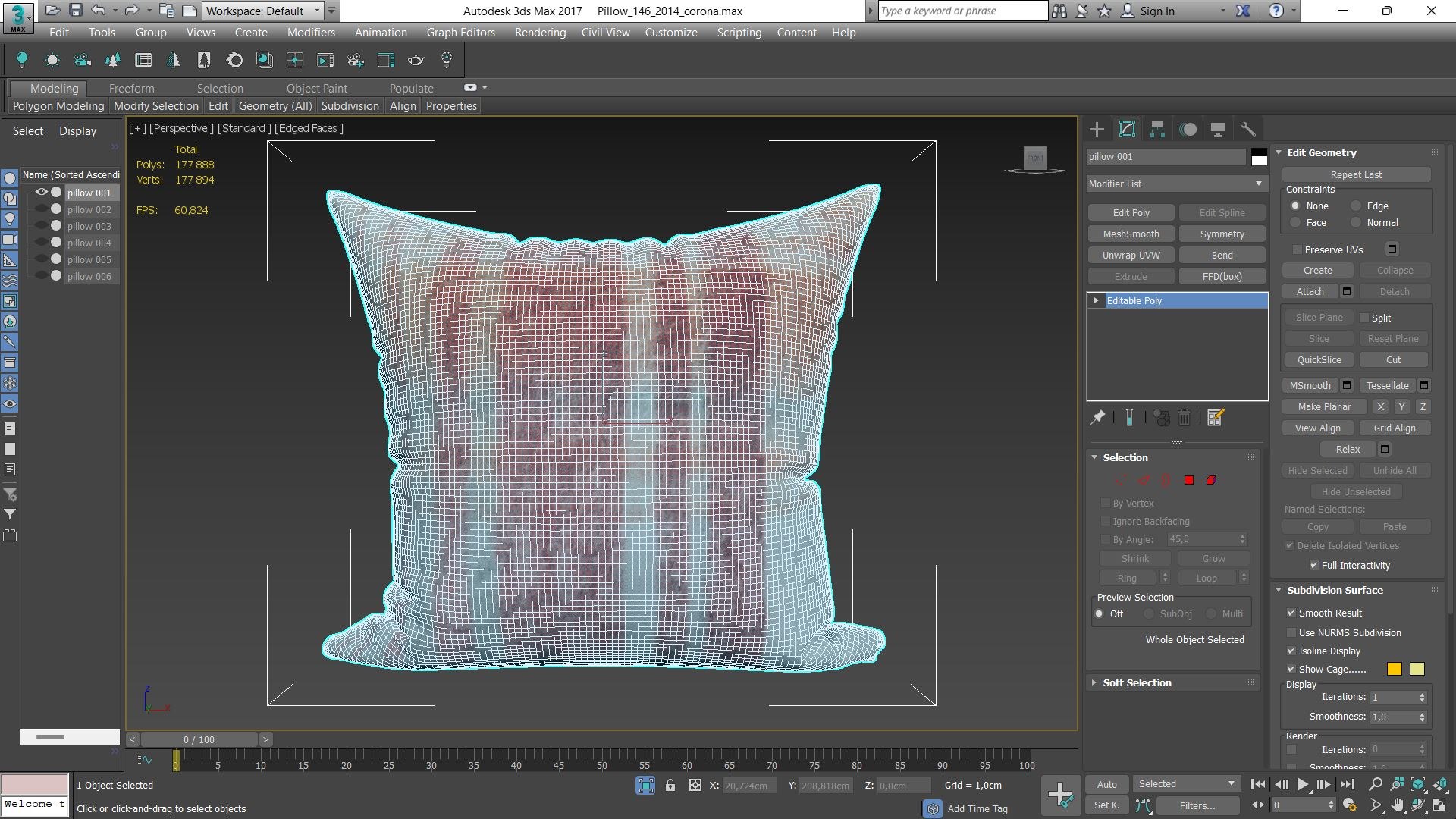Open the Create command panel tab
Screen dimensions: 1456x819
click(x=1097, y=129)
